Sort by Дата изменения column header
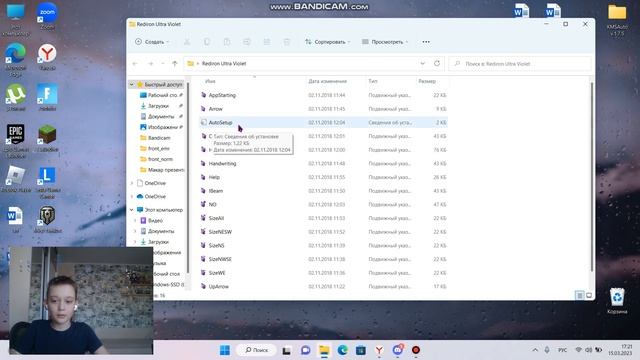Screen dimensions: 640x360 coord(327,81)
